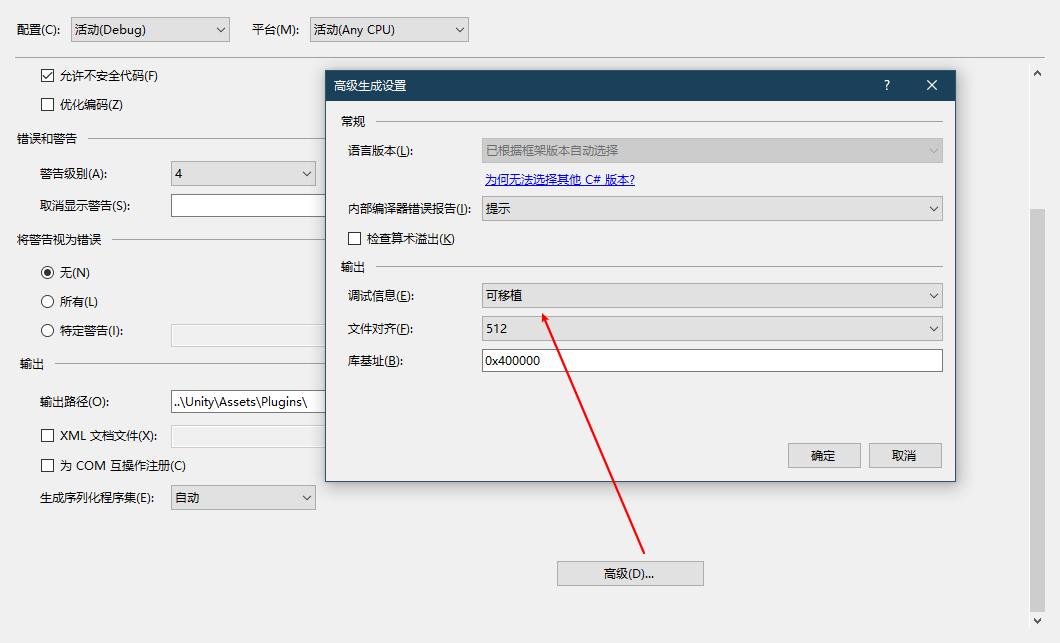The width and height of the screenshot is (1060, 643).
Task: Open 内部编译器错误报告 dropdown
Action: coord(712,209)
